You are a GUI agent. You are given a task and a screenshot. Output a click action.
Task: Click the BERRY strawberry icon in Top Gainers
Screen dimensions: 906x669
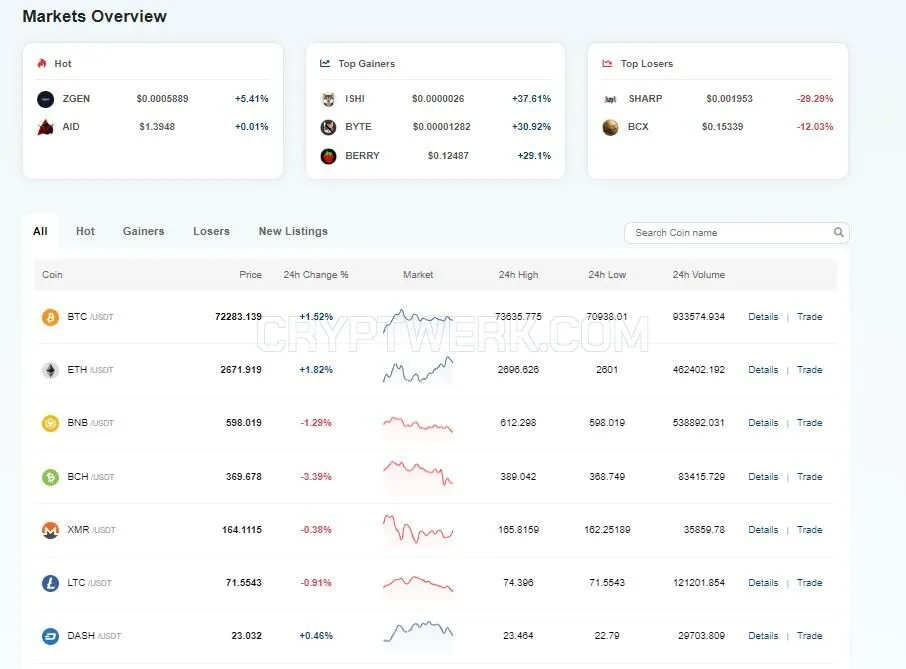point(328,156)
